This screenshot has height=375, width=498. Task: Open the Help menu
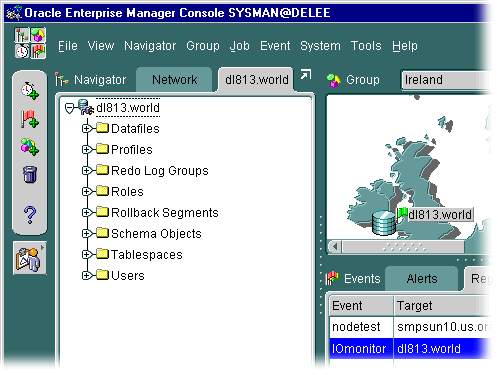(405, 46)
